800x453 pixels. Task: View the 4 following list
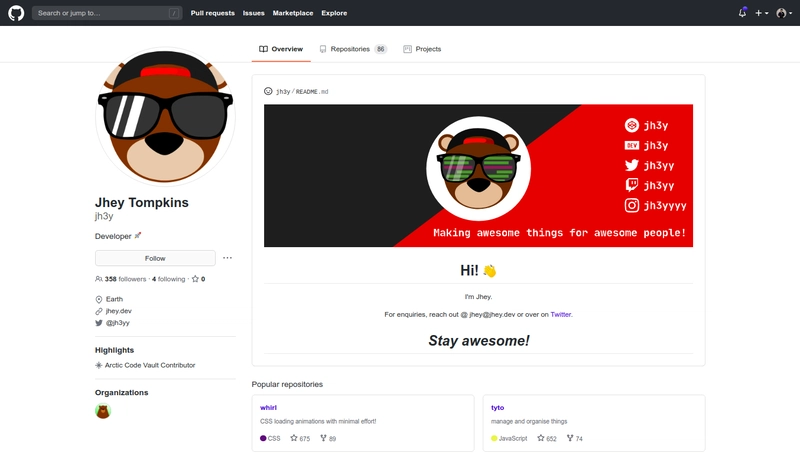[x=168, y=279]
